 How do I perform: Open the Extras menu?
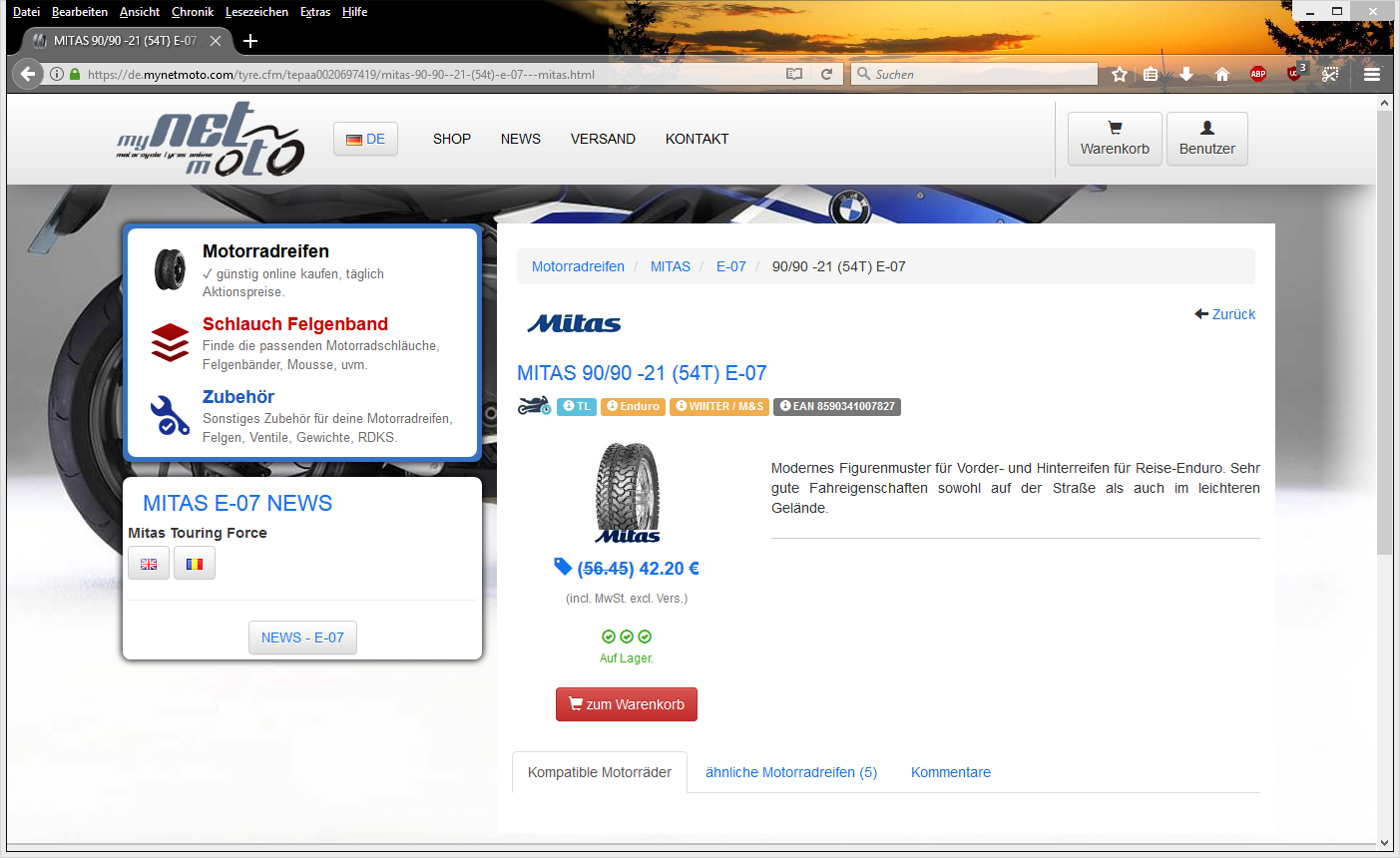[x=315, y=12]
